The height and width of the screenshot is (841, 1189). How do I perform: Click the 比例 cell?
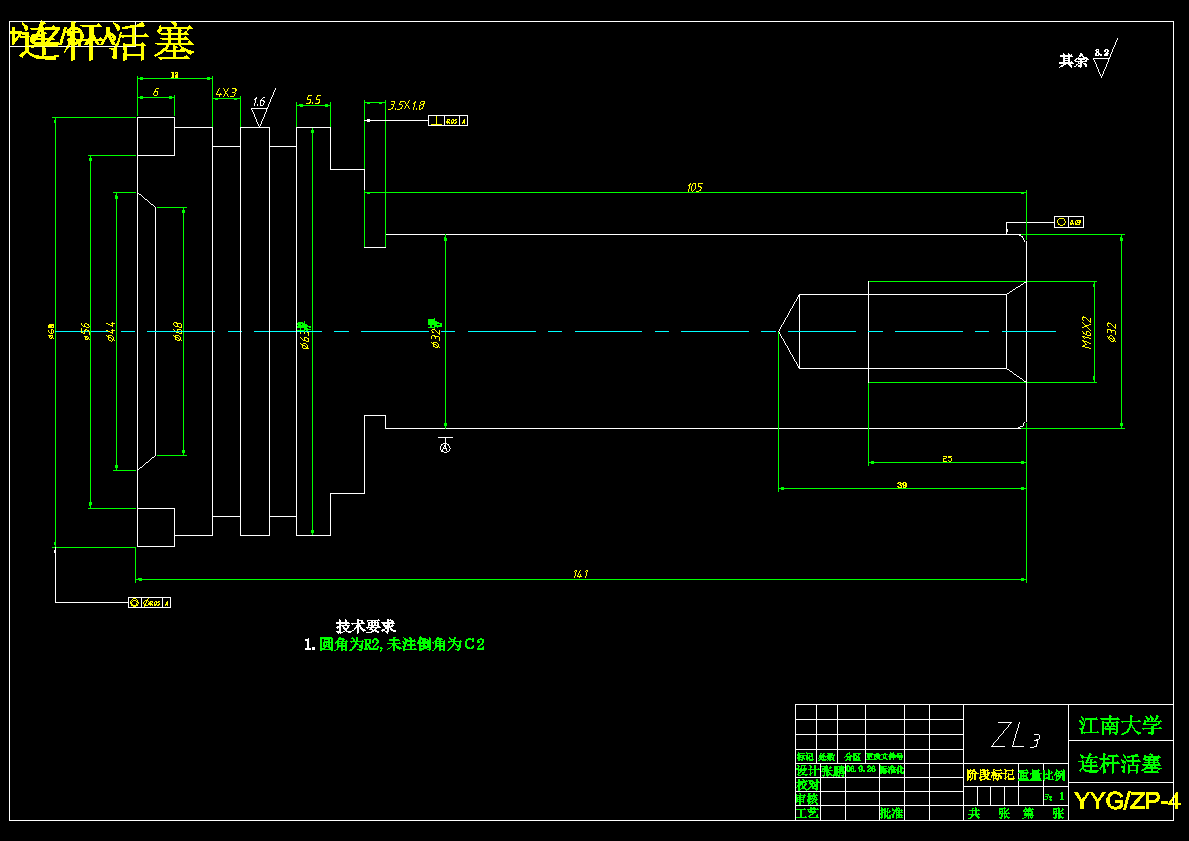pos(1055,775)
